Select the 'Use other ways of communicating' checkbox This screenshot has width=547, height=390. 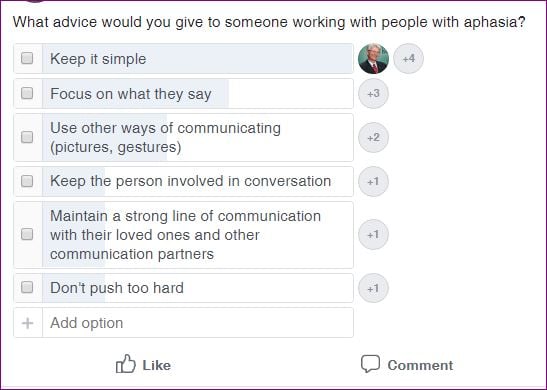[x=27, y=137]
